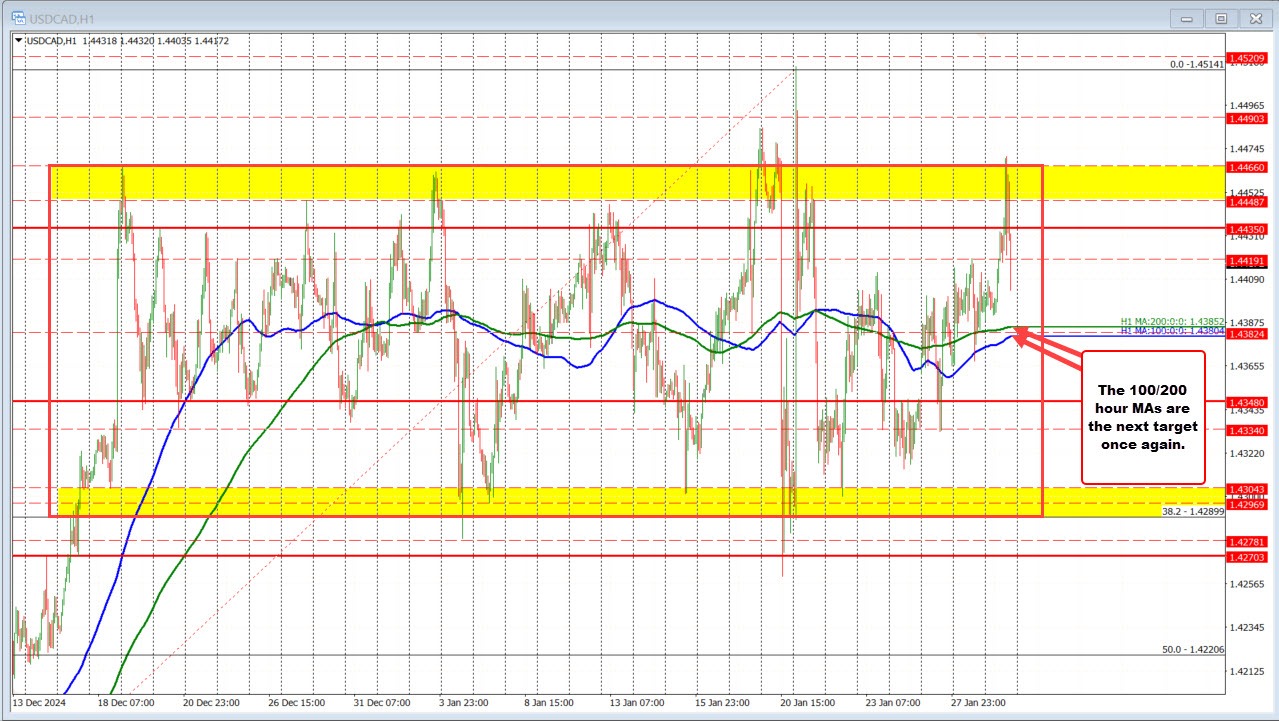Minimize the USDCAD,H1 chart window
Screen dimensions: 1279x721
click(1187, 17)
